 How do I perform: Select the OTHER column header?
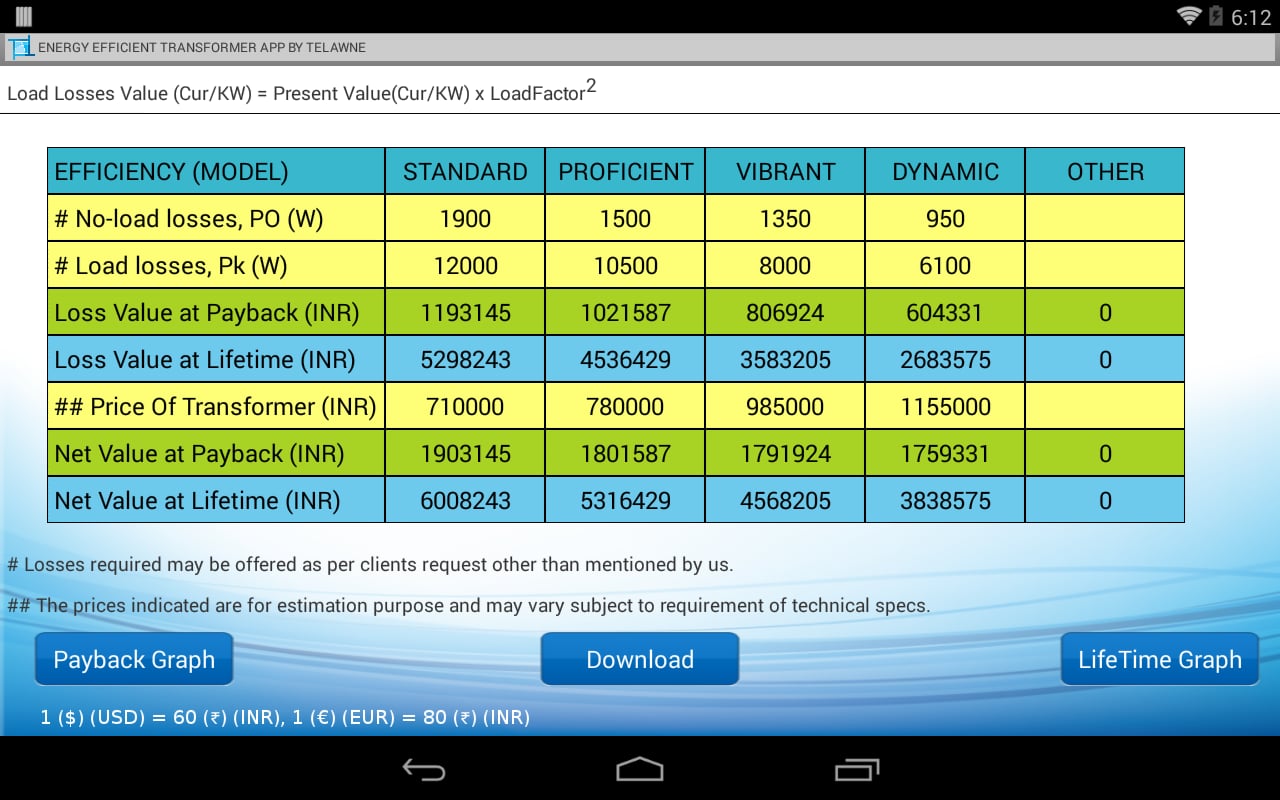(1105, 171)
